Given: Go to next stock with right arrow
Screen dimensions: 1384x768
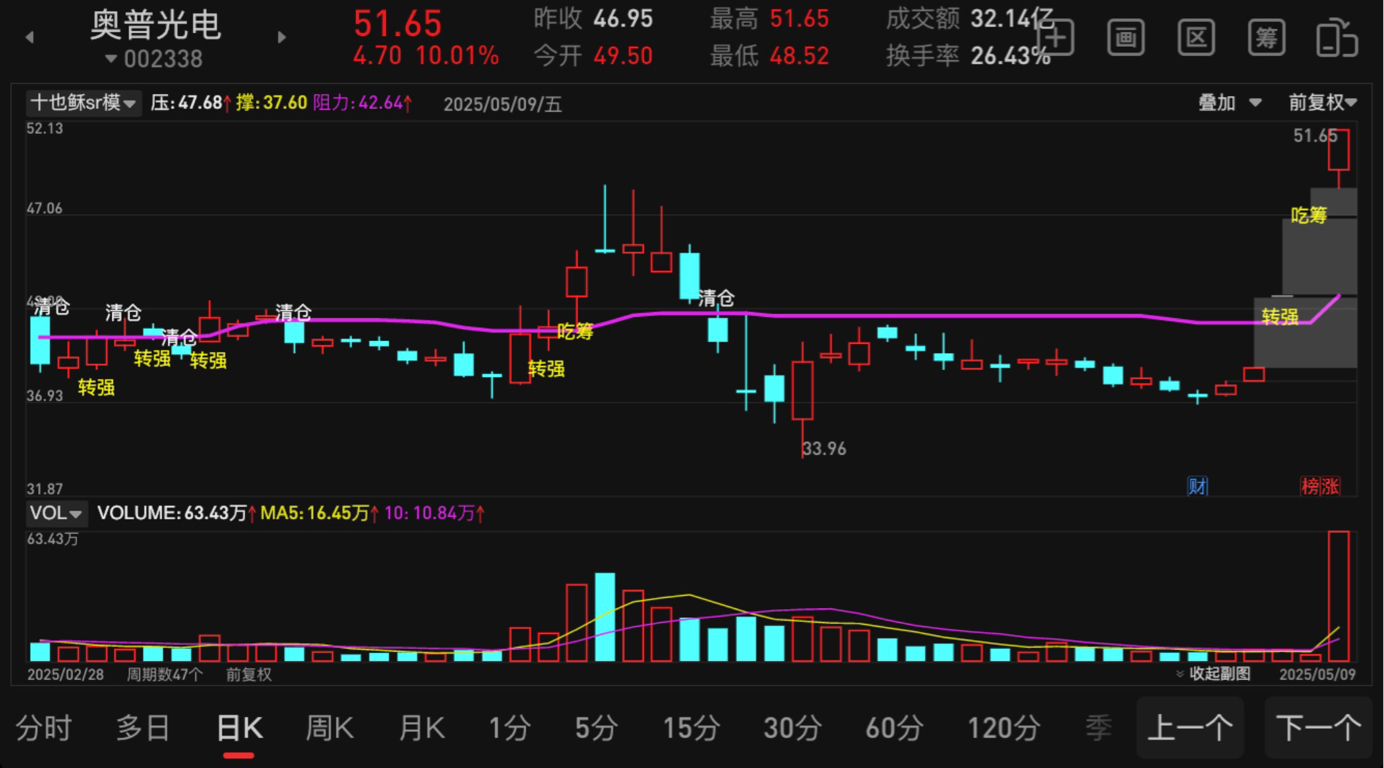Looking at the screenshot, I should (x=282, y=37).
